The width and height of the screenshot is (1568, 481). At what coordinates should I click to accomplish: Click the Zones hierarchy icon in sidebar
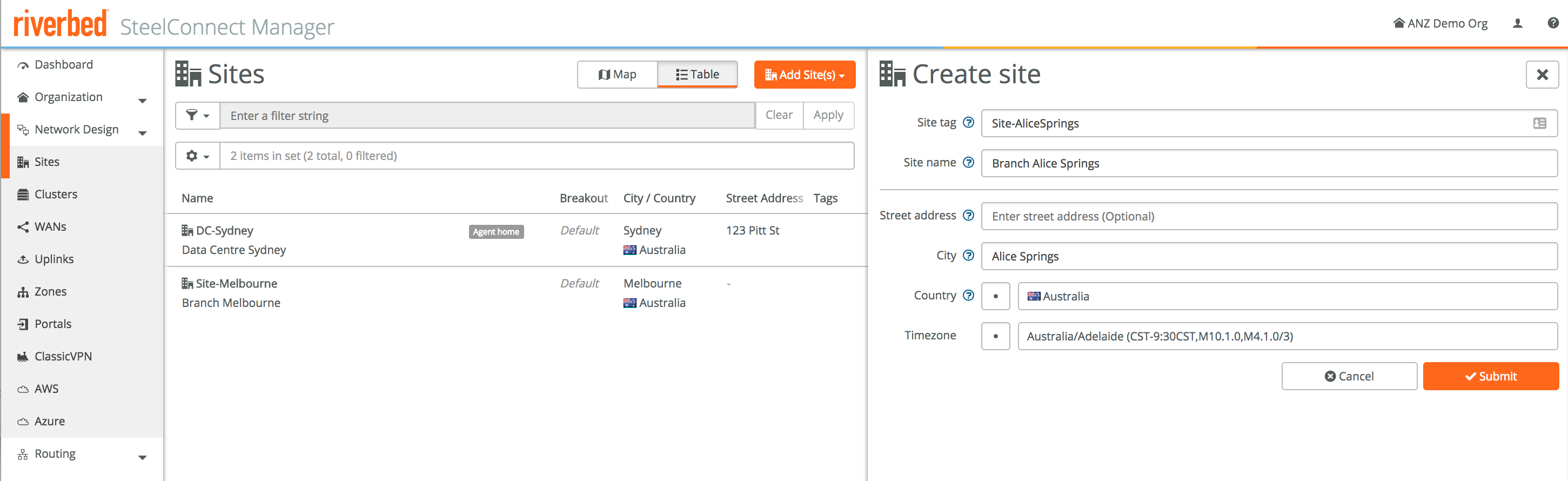(23, 292)
